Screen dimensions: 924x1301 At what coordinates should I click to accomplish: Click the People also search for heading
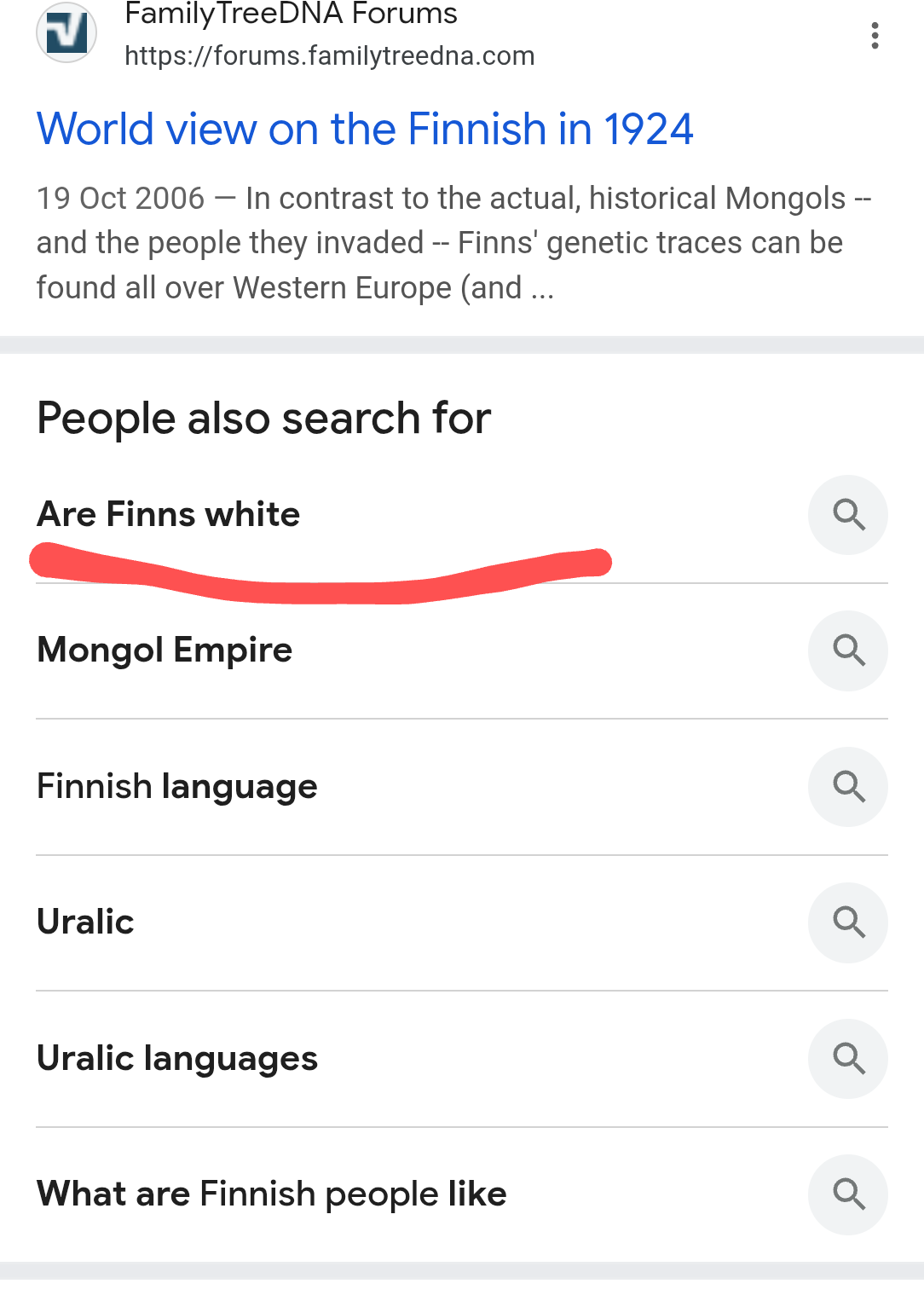click(x=264, y=419)
